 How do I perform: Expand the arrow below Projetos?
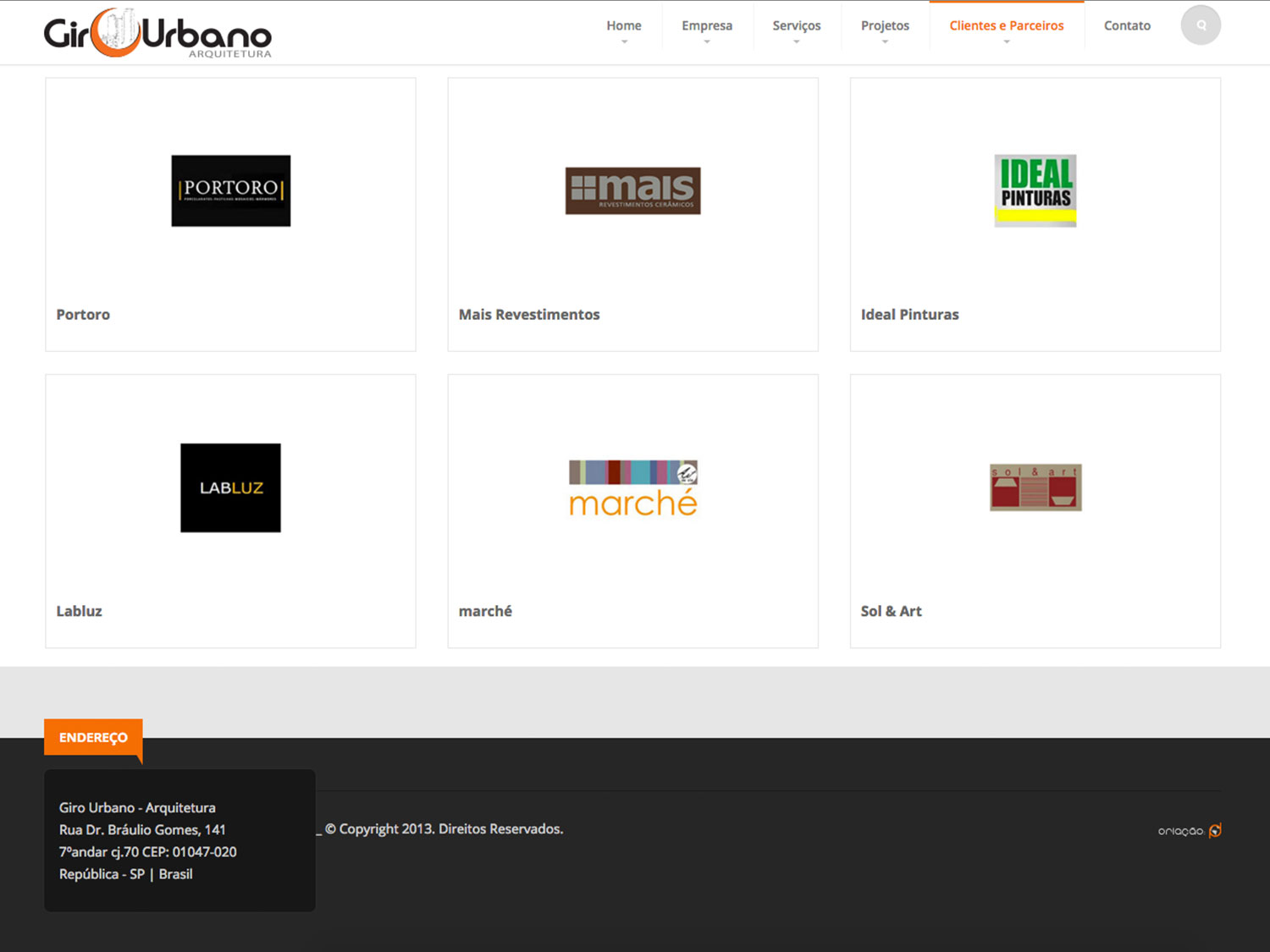[x=885, y=41]
